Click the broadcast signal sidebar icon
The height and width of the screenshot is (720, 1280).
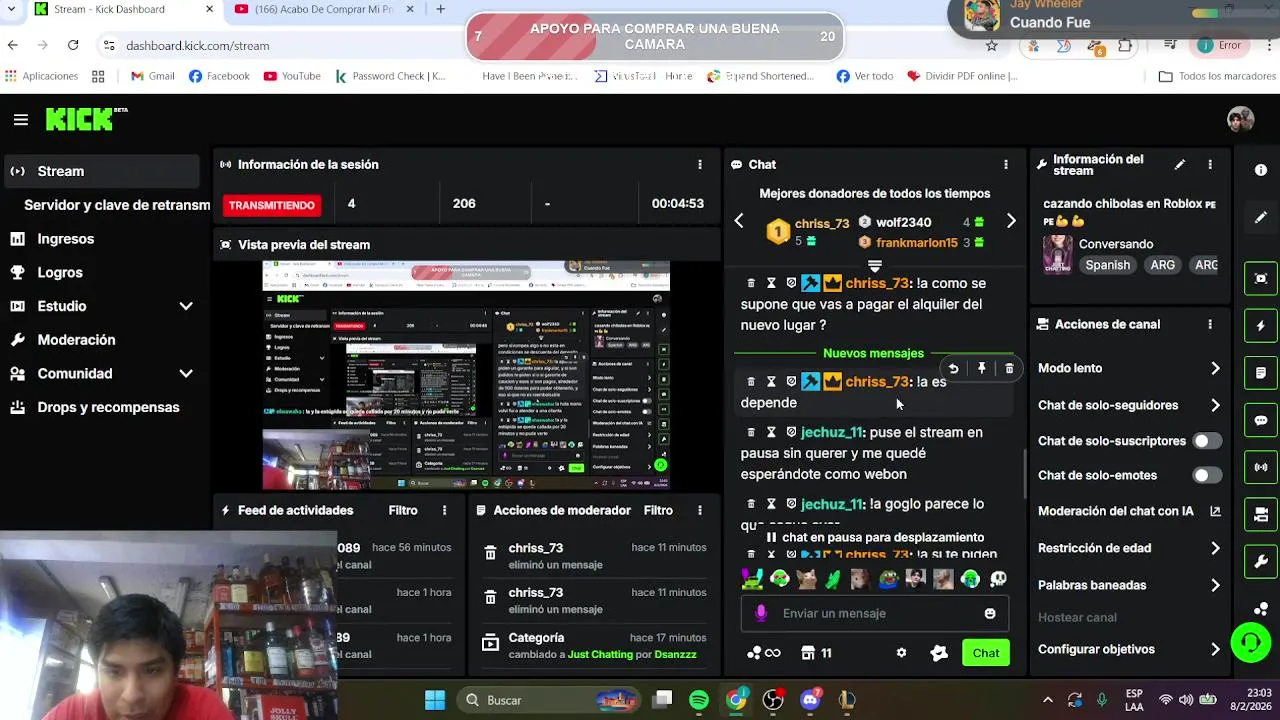coord(1261,467)
